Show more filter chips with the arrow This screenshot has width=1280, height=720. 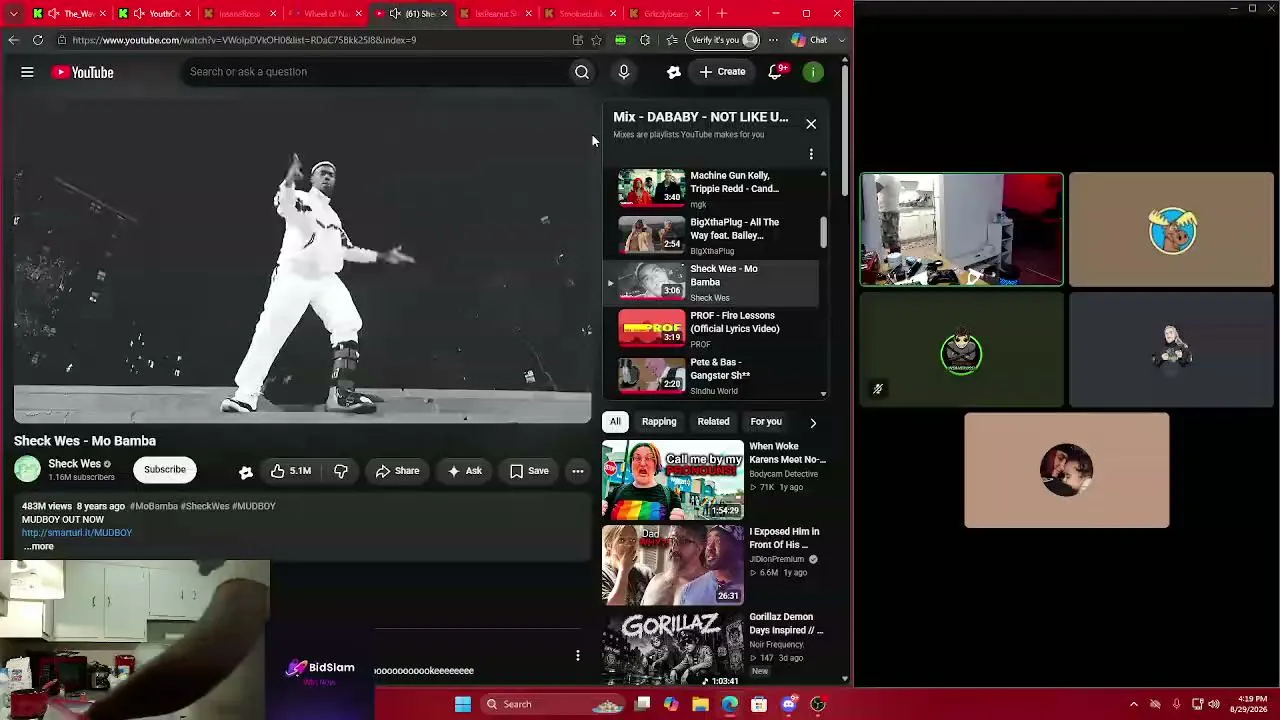pos(813,422)
